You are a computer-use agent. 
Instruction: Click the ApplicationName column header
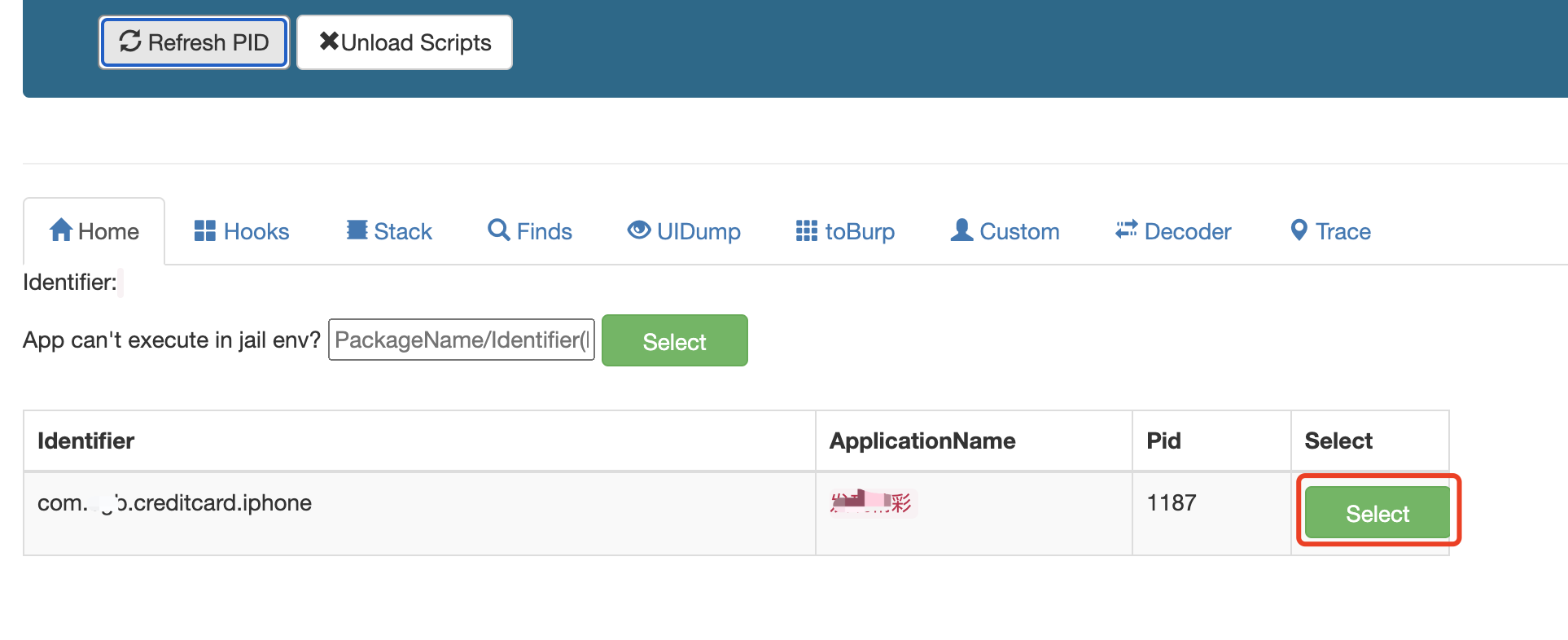click(922, 441)
